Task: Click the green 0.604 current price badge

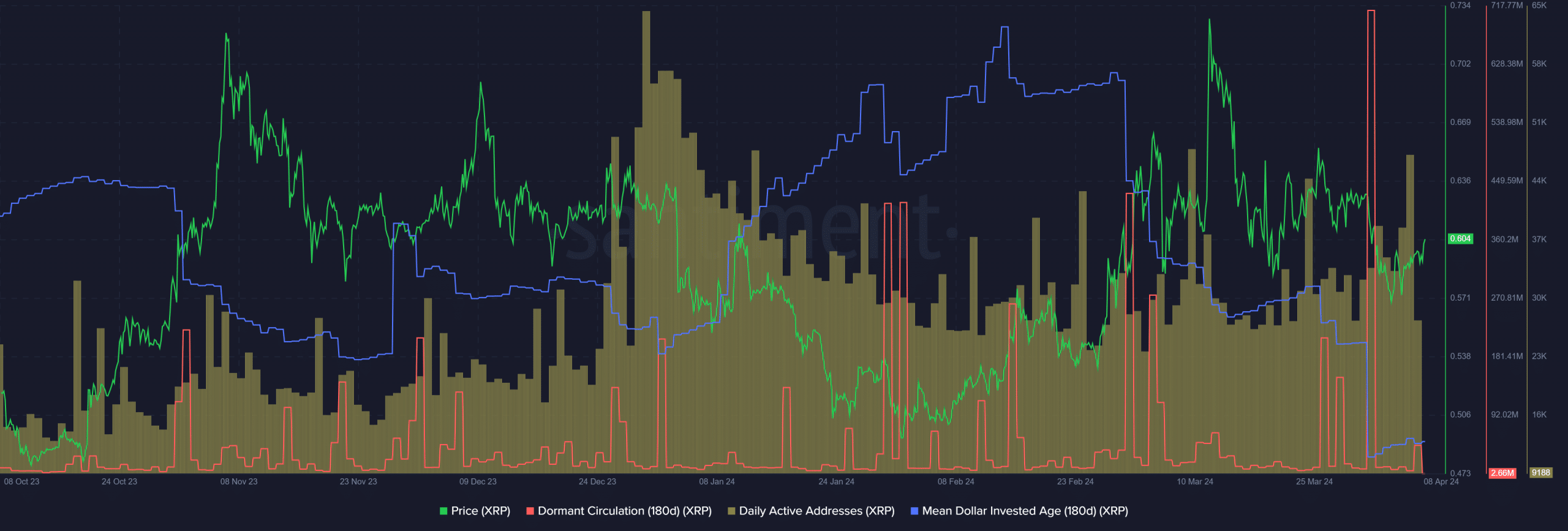Action: (x=1460, y=239)
